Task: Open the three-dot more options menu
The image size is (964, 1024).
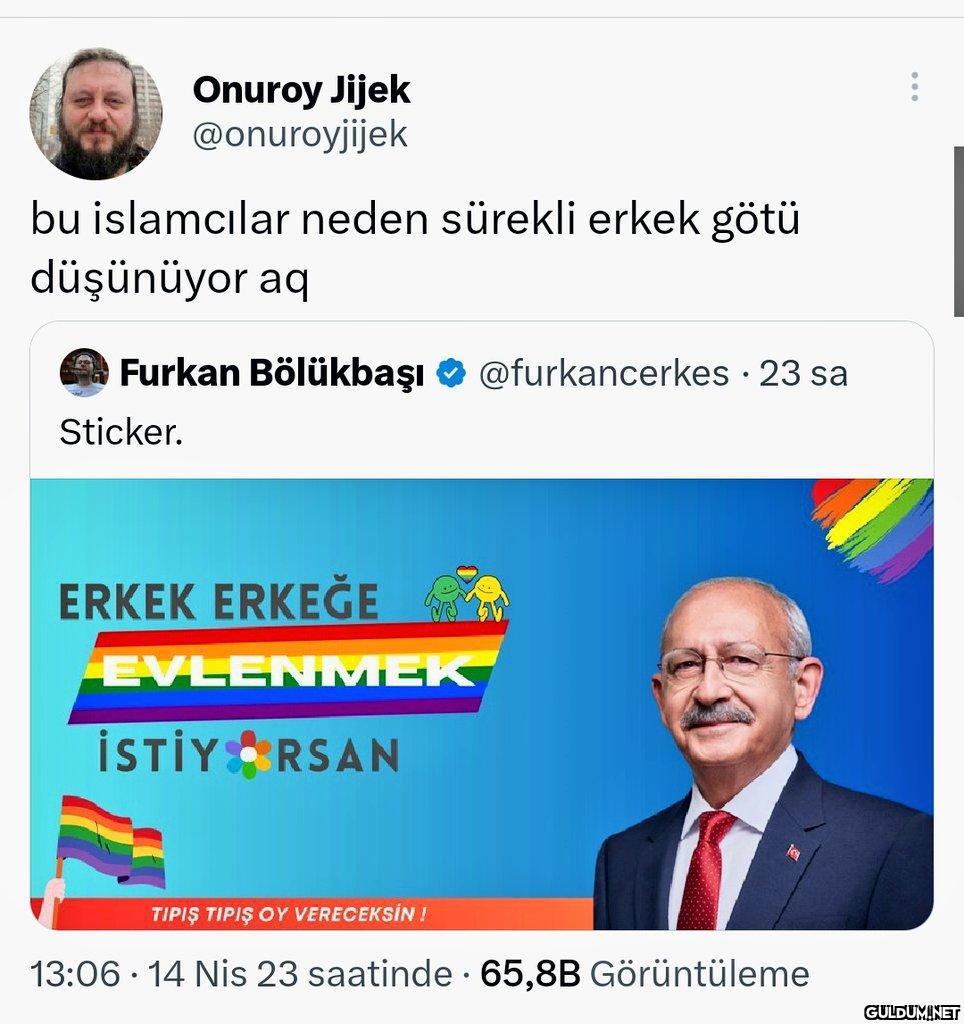Action: (914, 86)
